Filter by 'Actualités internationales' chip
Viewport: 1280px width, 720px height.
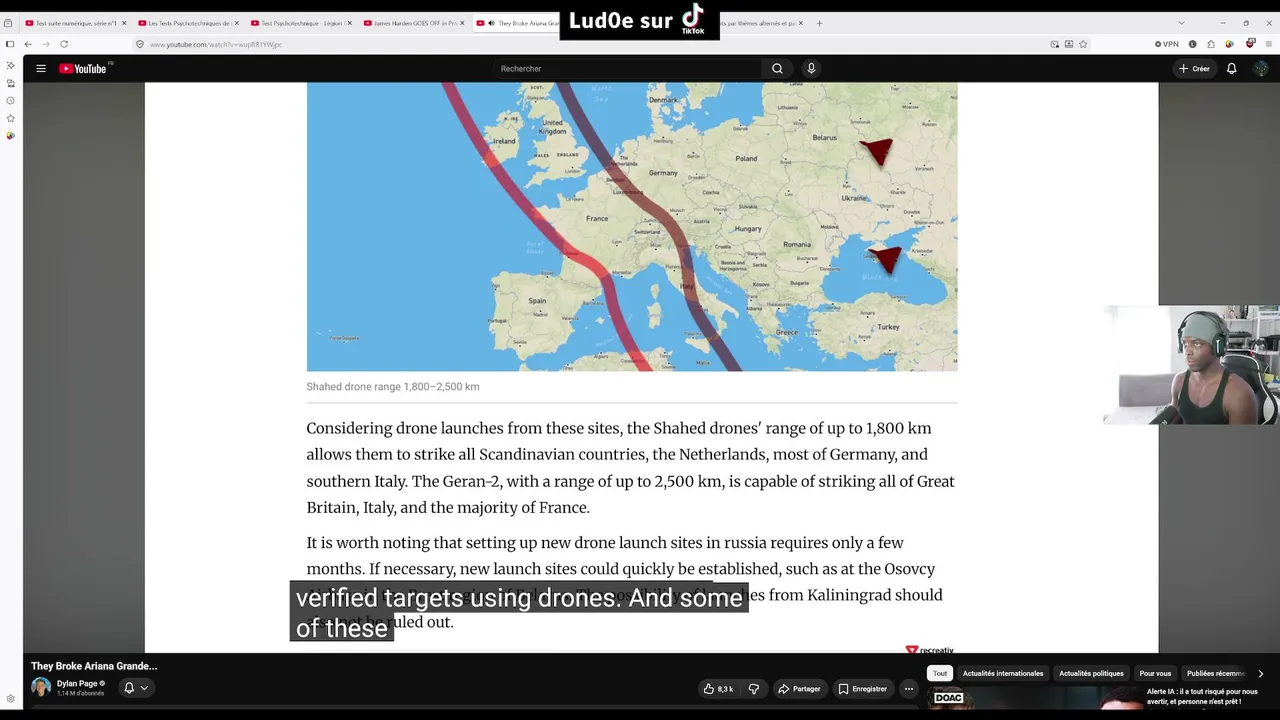[1003, 674]
